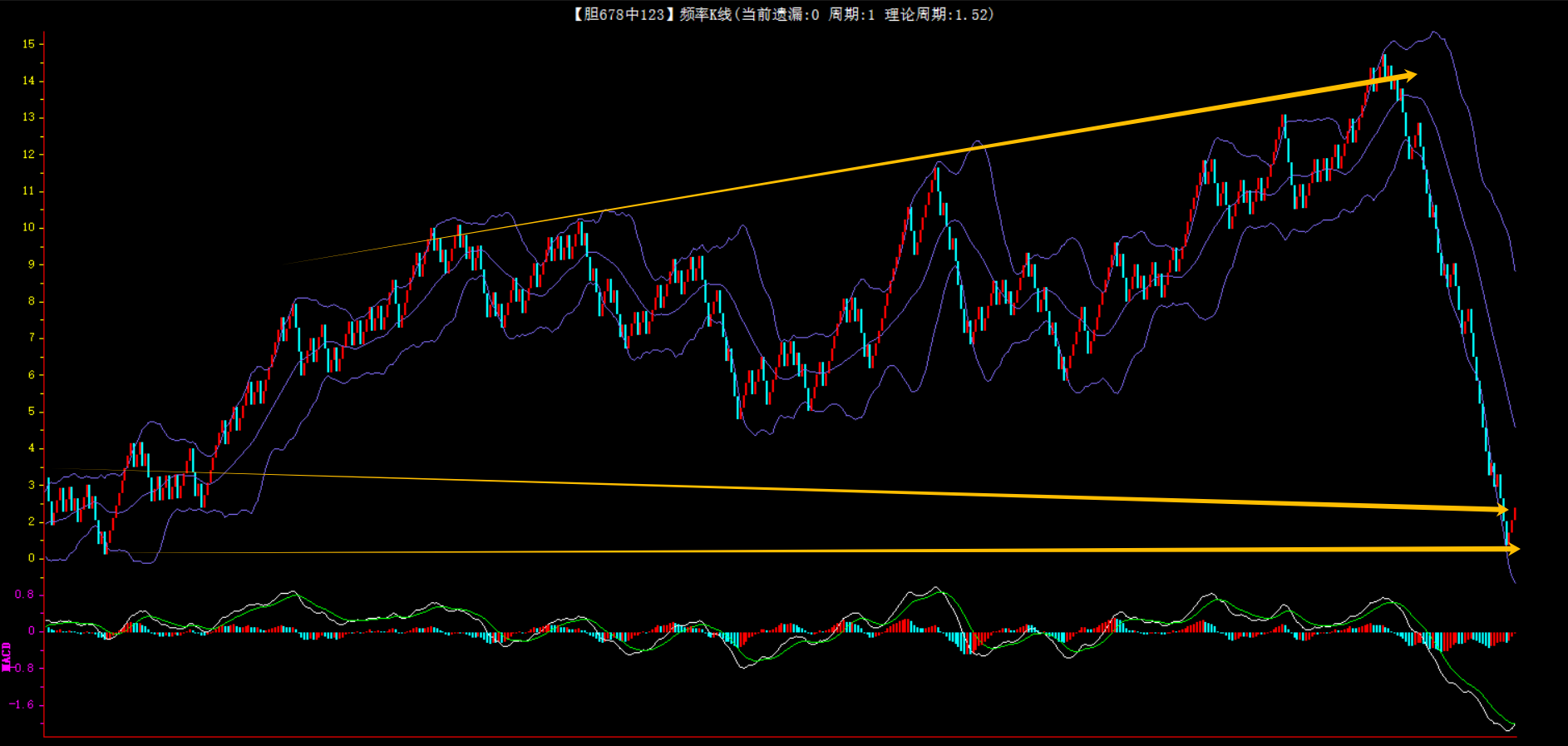Click the 3 label on the K-line axis
The image size is (1568, 746).
click(32, 485)
